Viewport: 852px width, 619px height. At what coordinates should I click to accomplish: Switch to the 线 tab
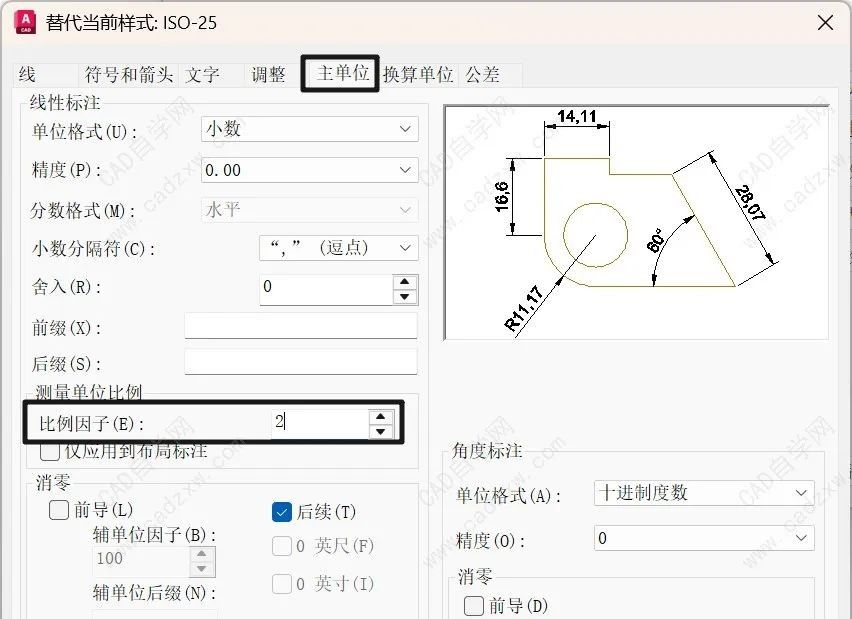34,74
